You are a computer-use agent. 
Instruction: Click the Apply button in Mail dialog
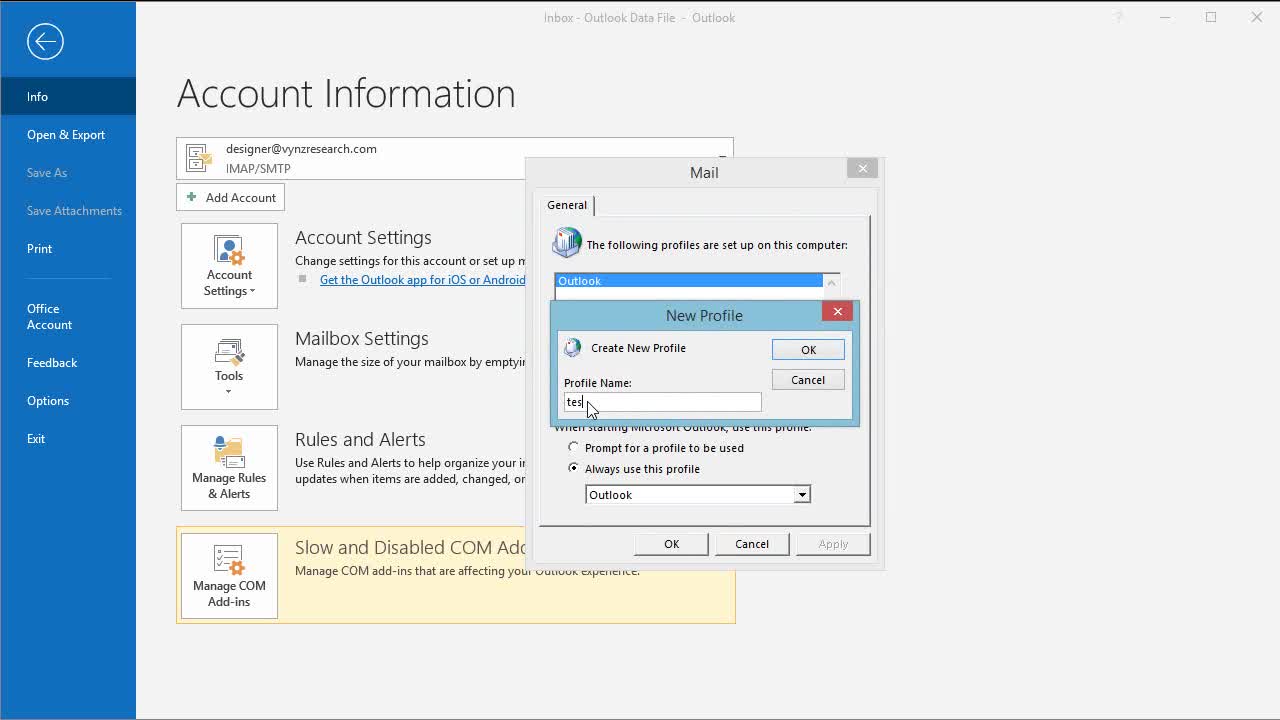click(833, 544)
